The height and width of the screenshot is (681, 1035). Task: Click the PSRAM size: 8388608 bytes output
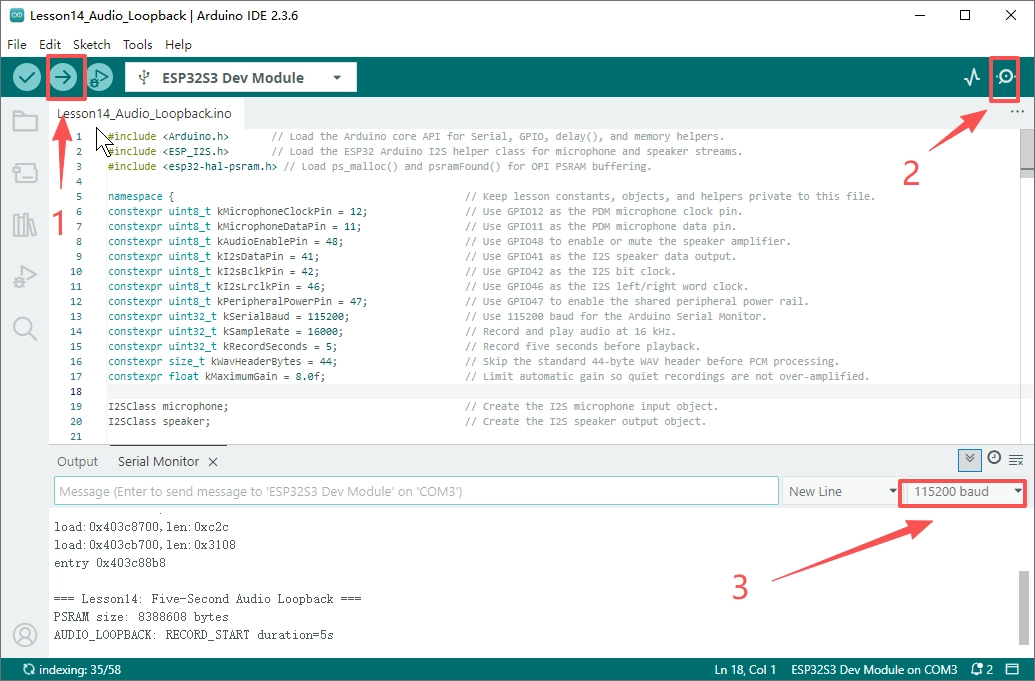point(141,617)
